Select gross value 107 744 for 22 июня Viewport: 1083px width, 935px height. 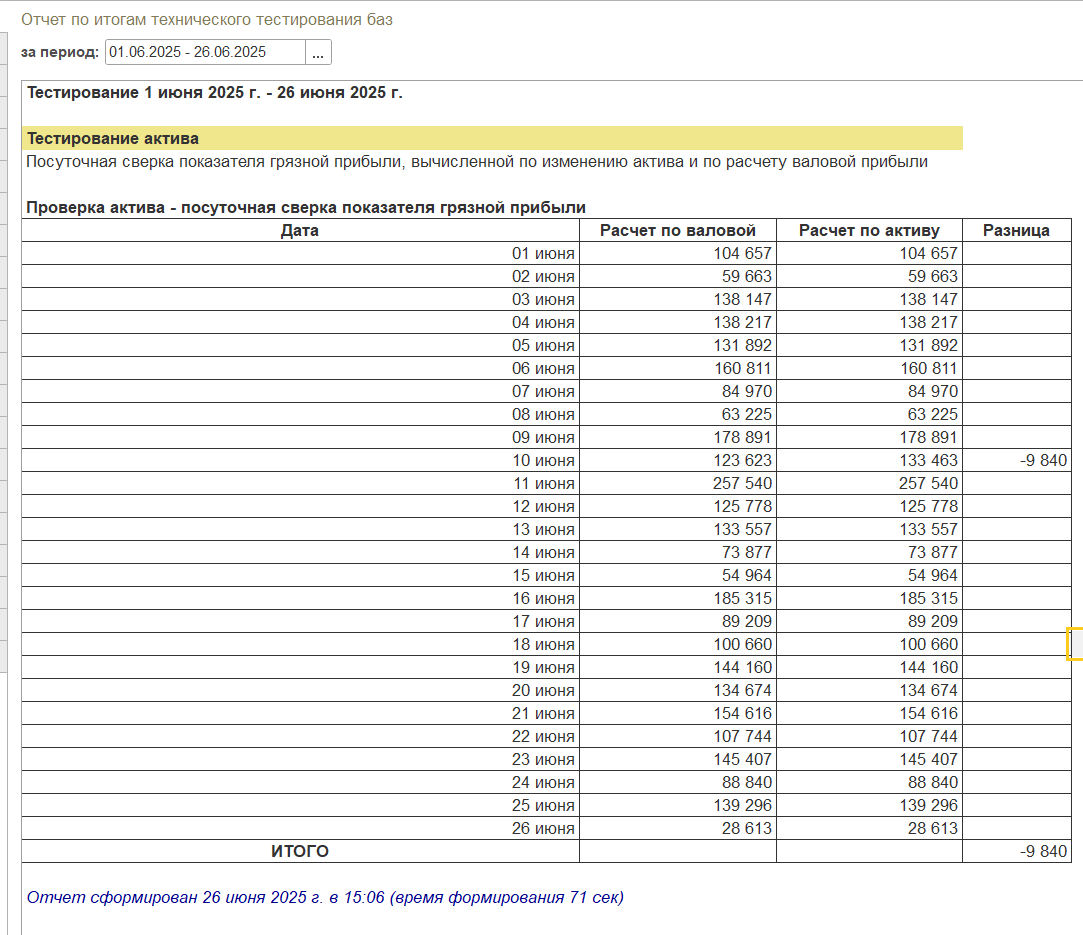pyautogui.click(x=678, y=737)
